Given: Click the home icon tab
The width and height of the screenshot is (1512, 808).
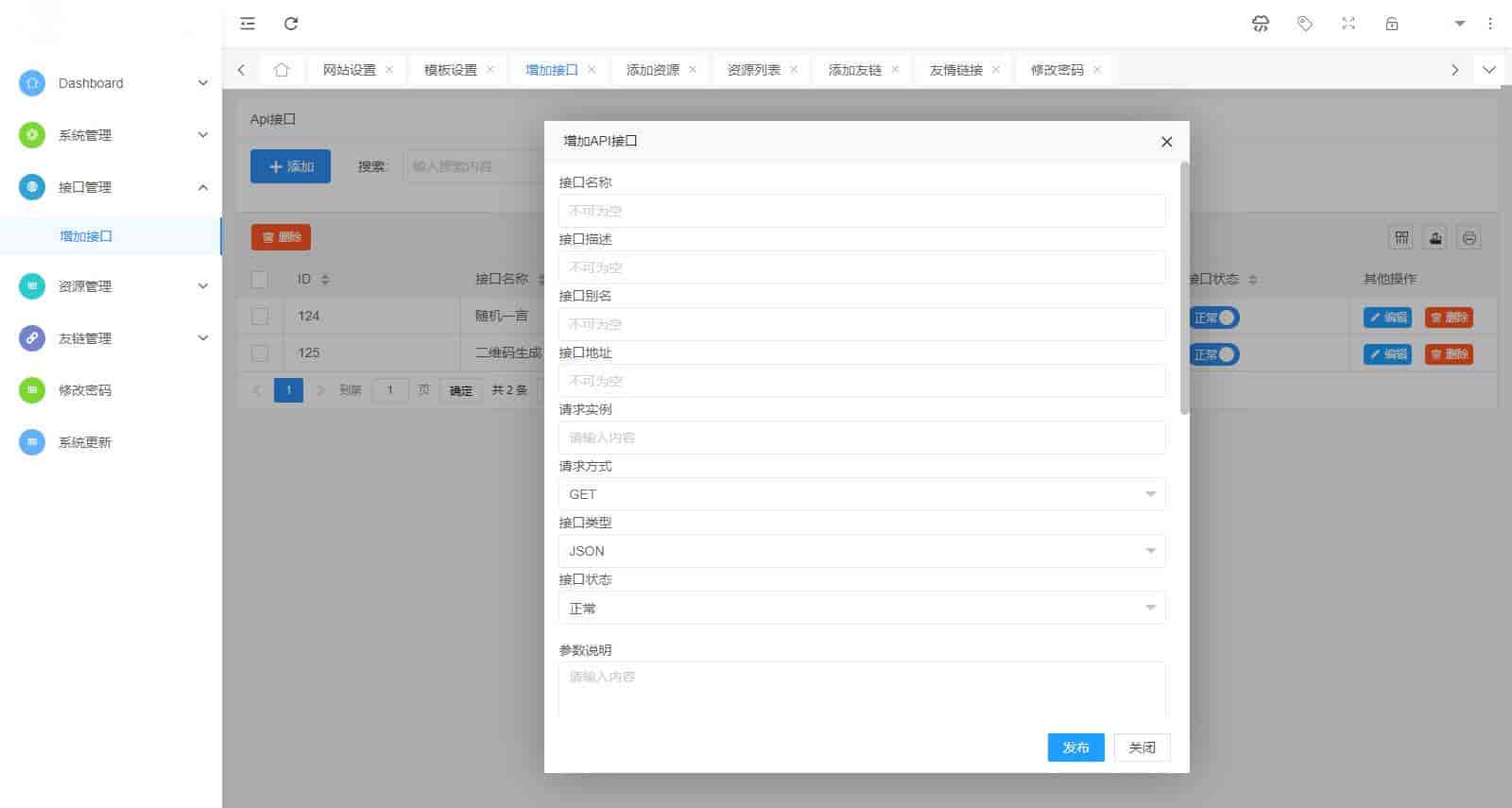Looking at the screenshot, I should [281, 70].
